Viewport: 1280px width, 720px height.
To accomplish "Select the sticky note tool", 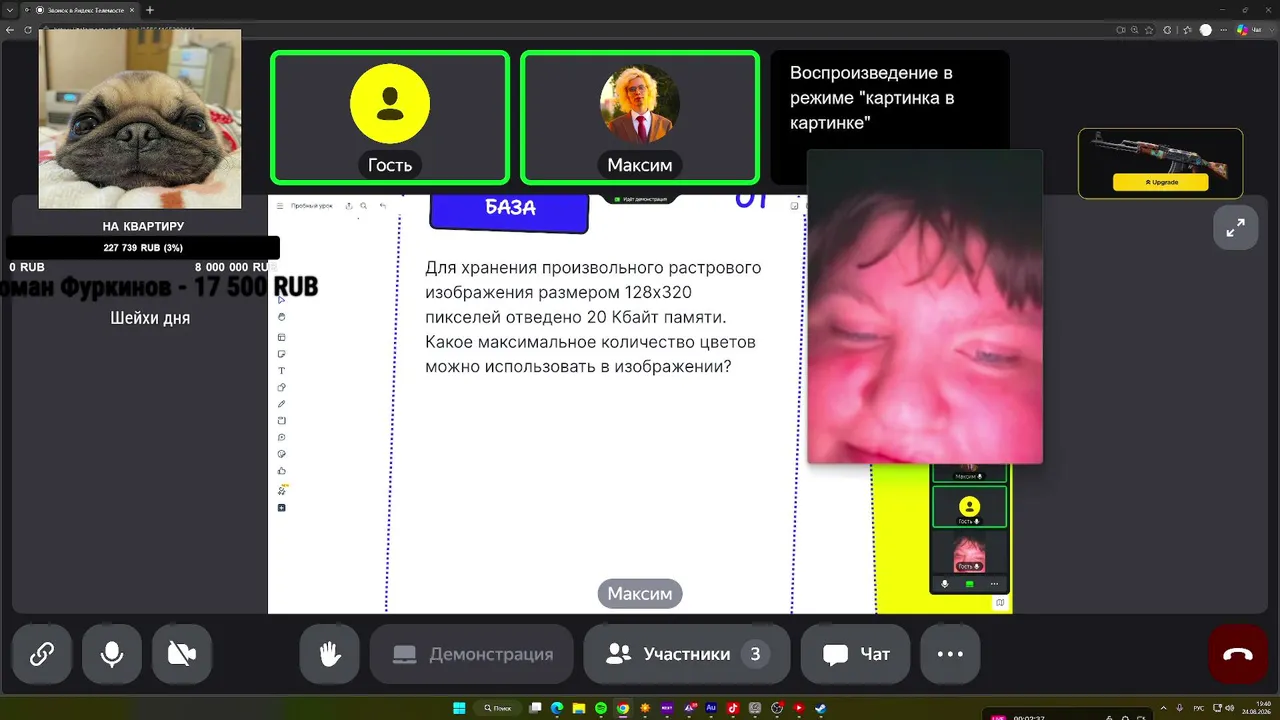I will pyautogui.click(x=282, y=354).
